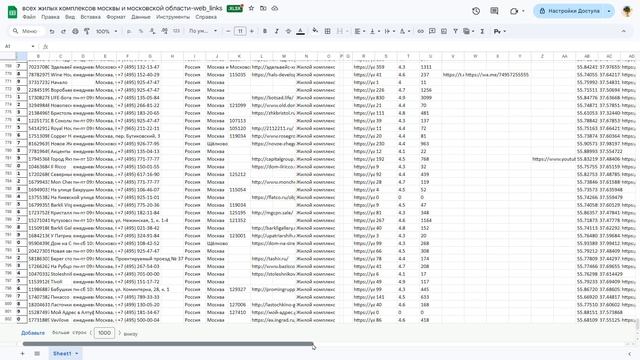Open text wrapping dropdown
640x360 pixels.
click(x=389, y=31)
